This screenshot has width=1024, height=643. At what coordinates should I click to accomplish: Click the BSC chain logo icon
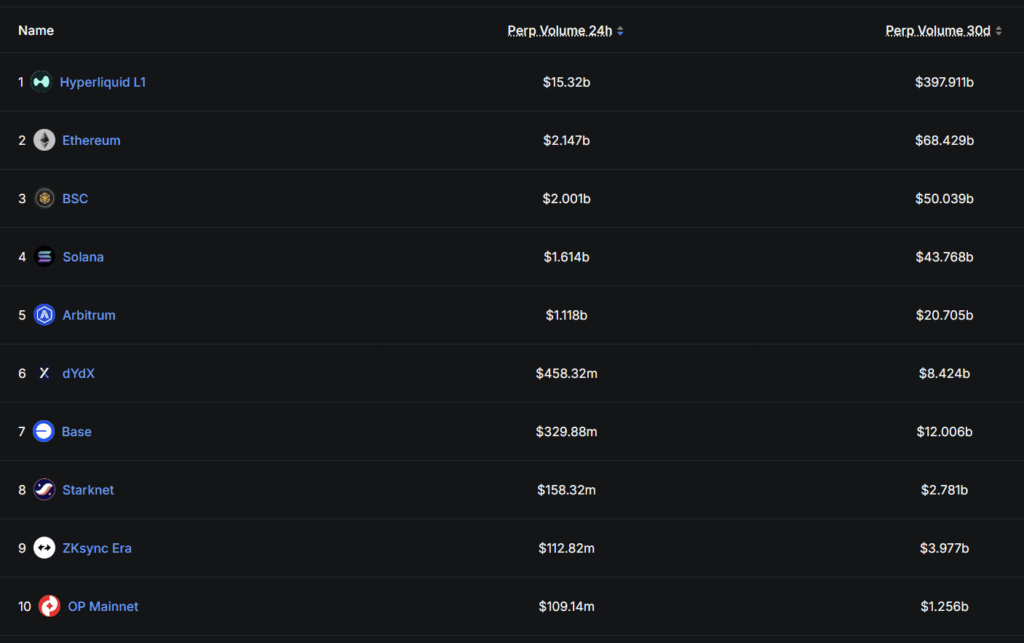tap(44, 198)
